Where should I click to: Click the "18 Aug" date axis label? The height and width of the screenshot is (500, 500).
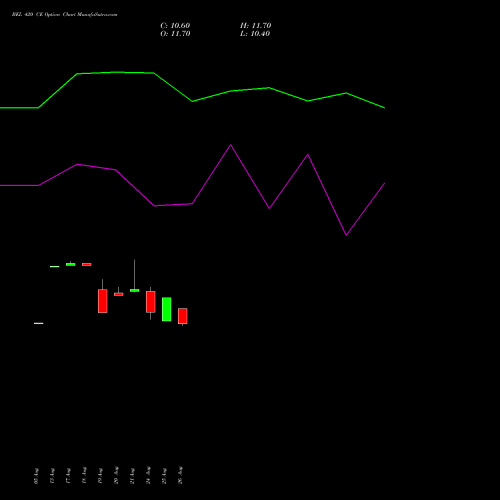point(84,475)
